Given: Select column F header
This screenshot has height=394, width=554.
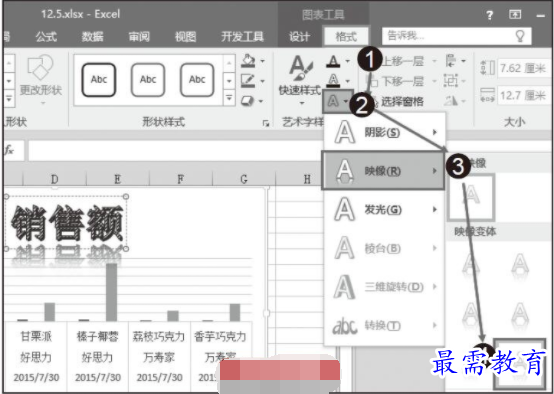Looking at the screenshot, I should [x=181, y=179].
